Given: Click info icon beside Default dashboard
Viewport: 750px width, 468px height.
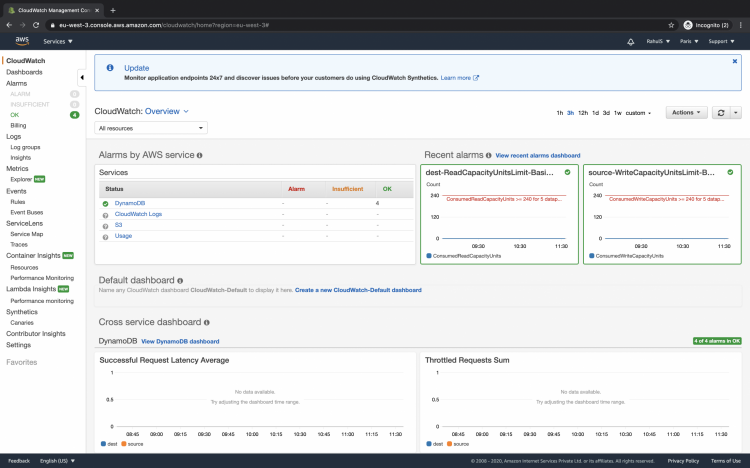Looking at the screenshot, I should [180, 281].
